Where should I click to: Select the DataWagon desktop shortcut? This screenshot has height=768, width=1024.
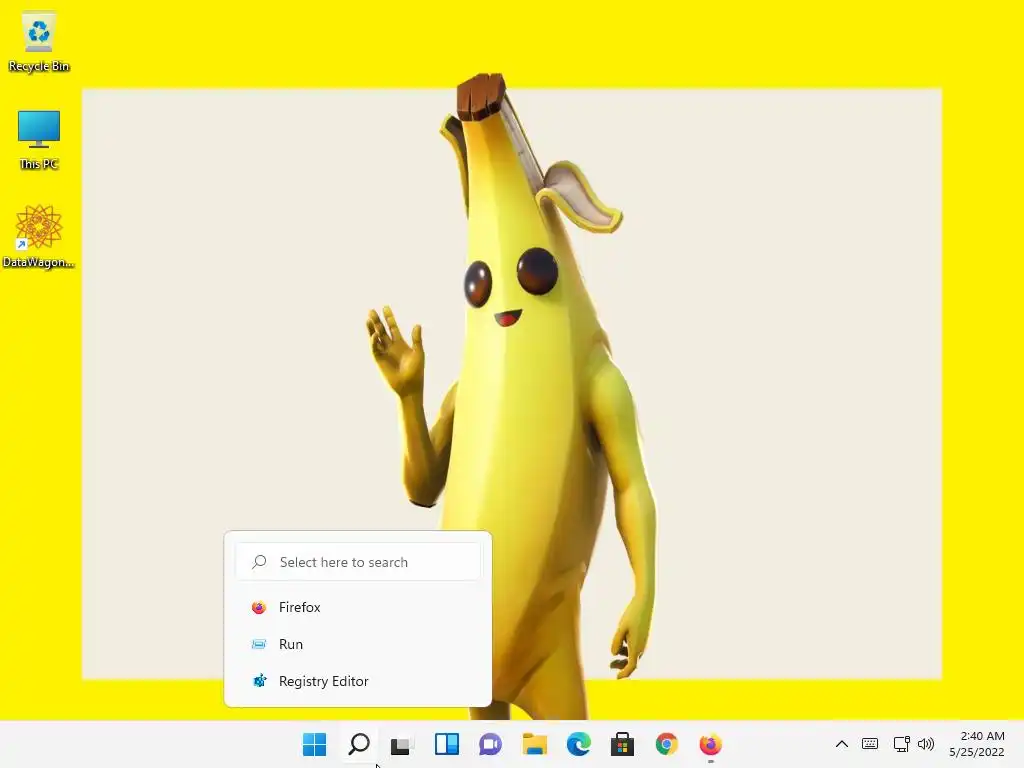point(39,236)
